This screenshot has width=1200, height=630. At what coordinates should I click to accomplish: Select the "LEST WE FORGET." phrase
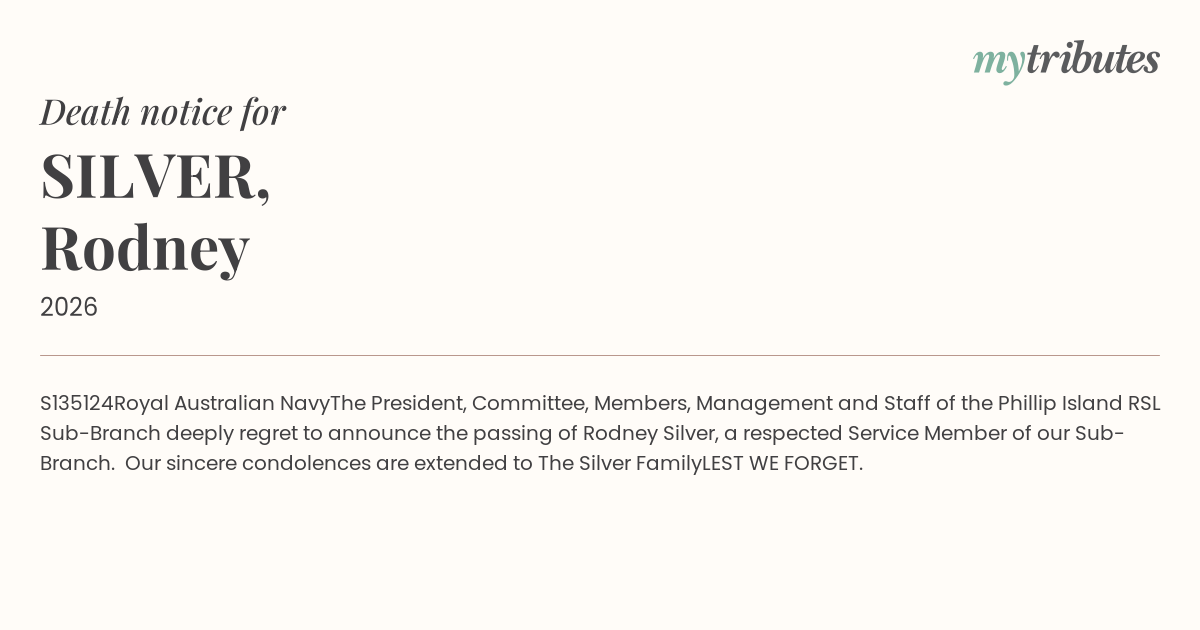pos(782,464)
